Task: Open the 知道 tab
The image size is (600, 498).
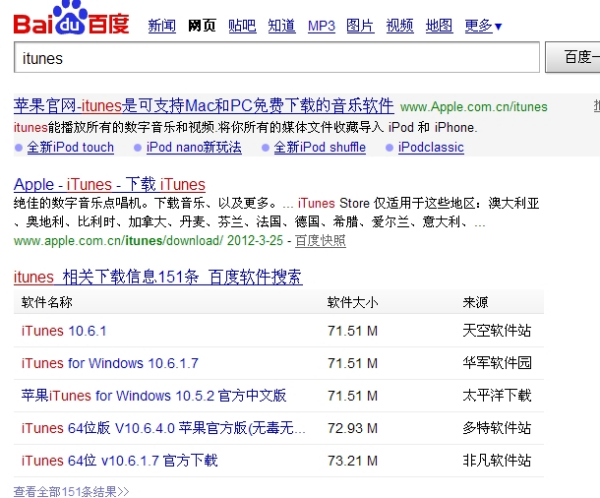Action: click(282, 26)
